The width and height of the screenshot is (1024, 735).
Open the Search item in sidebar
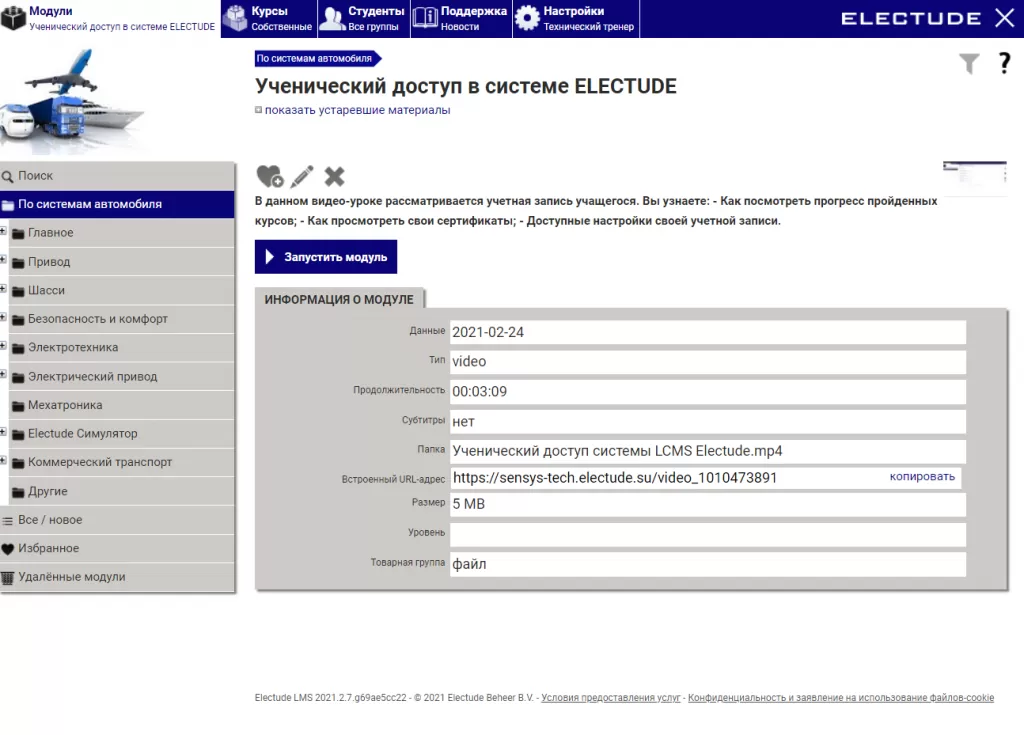click(x=35, y=176)
